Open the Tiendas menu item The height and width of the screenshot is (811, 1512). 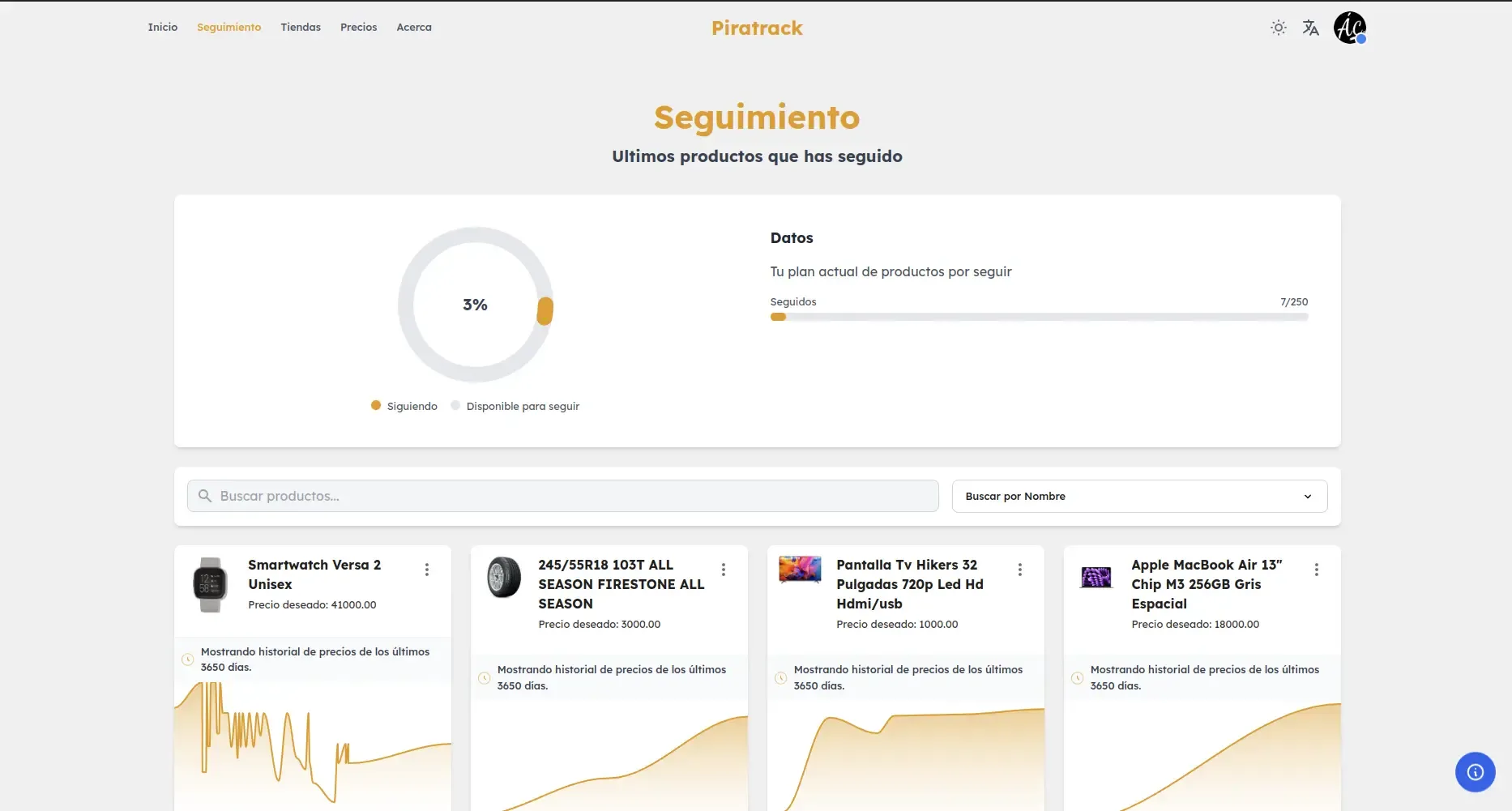tap(301, 28)
